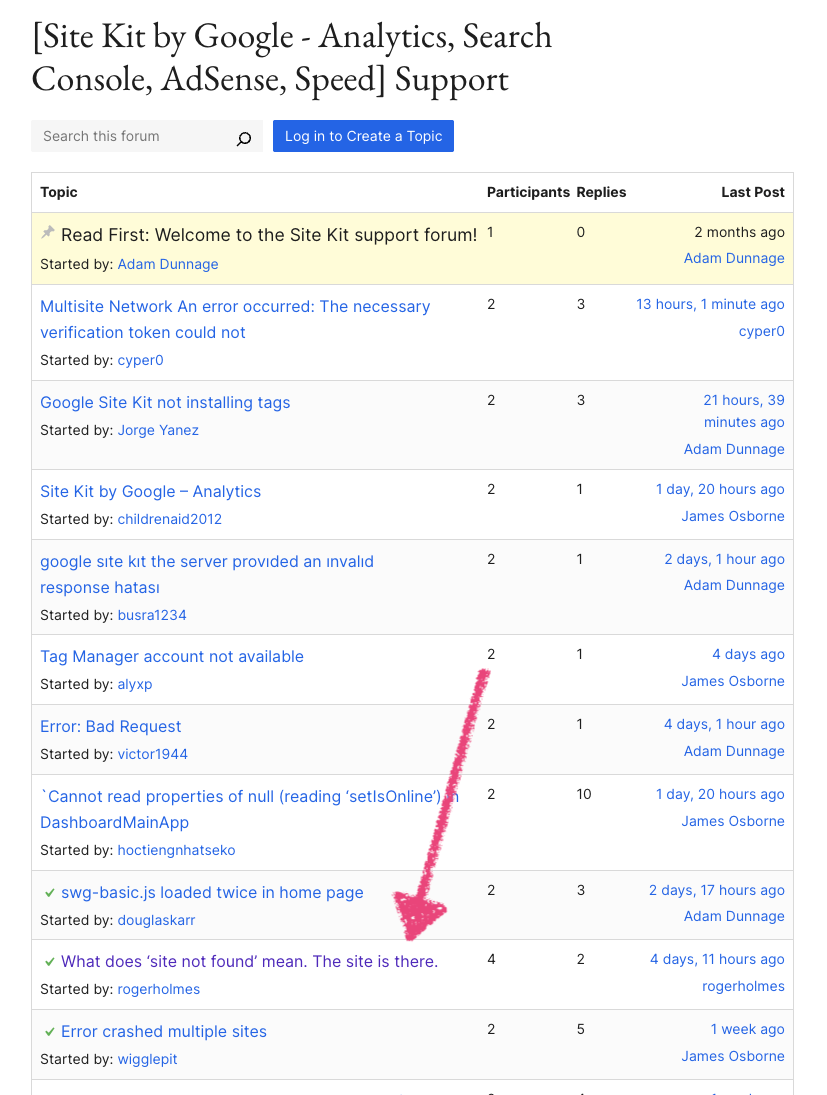Open Error: Bad Request topic

click(x=110, y=727)
